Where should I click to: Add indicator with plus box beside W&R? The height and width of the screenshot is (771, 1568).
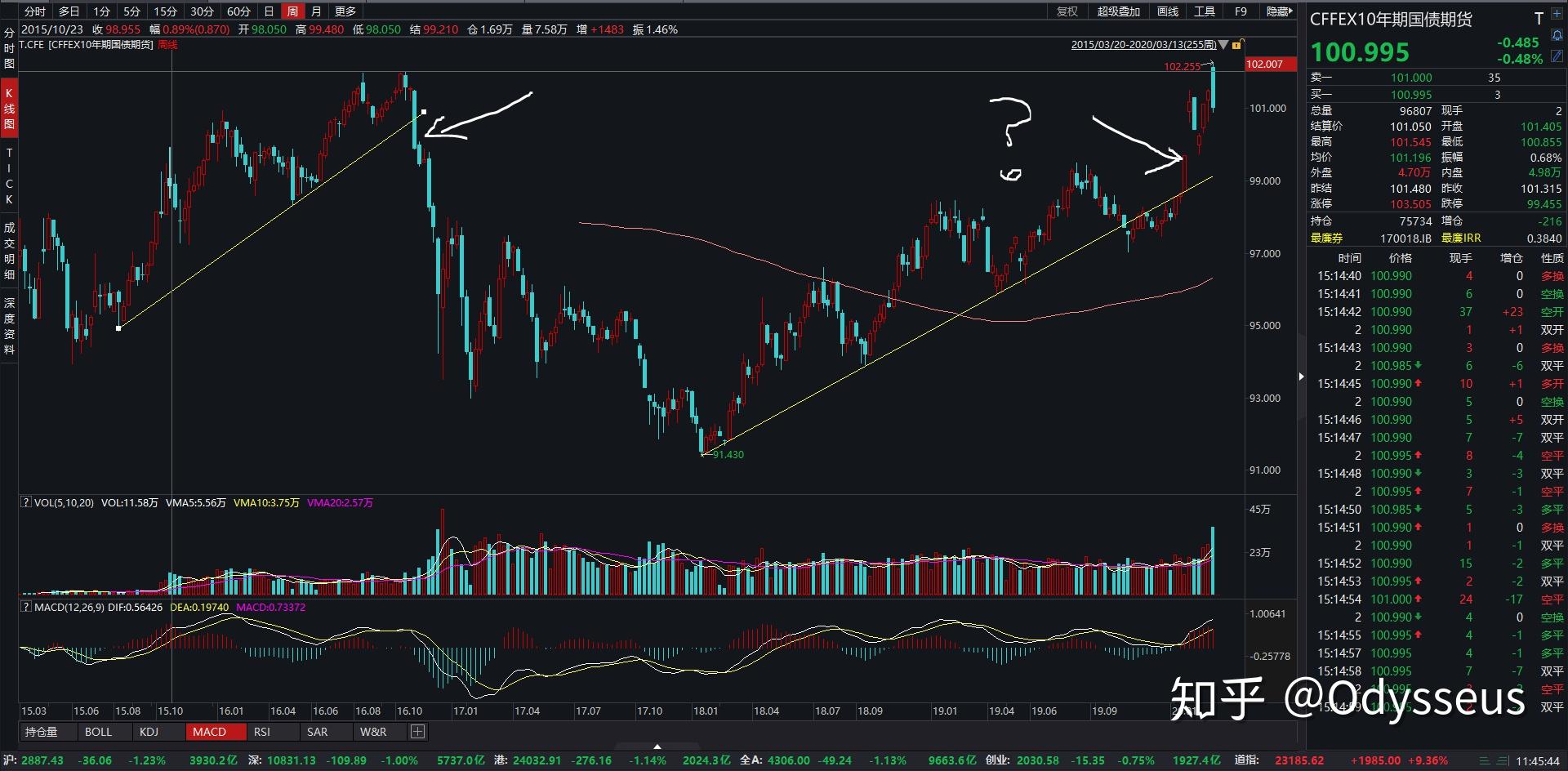(x=417, y=732)
